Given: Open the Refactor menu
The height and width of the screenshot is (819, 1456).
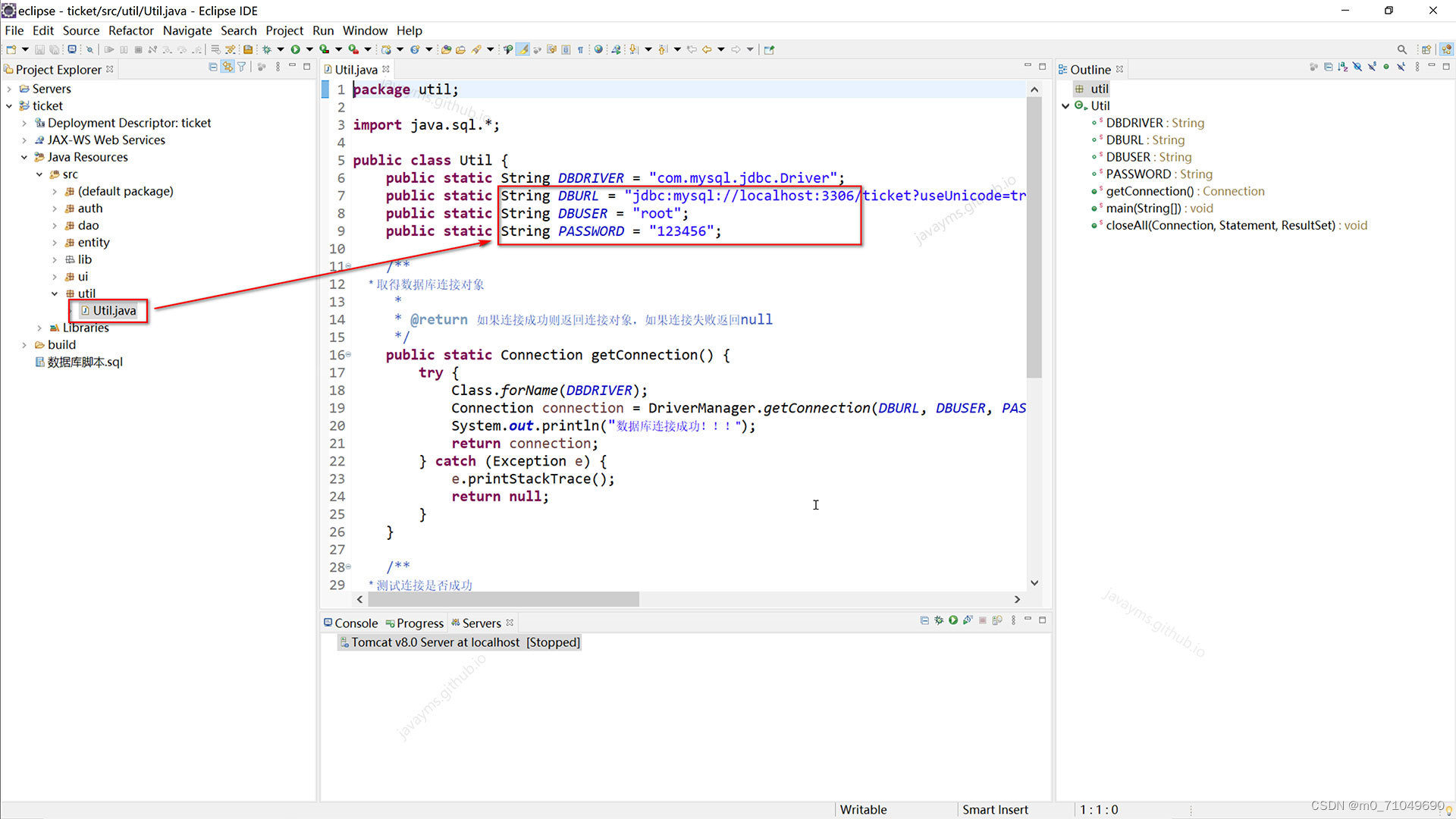Looking at the screenshot, I should [130, 30].
